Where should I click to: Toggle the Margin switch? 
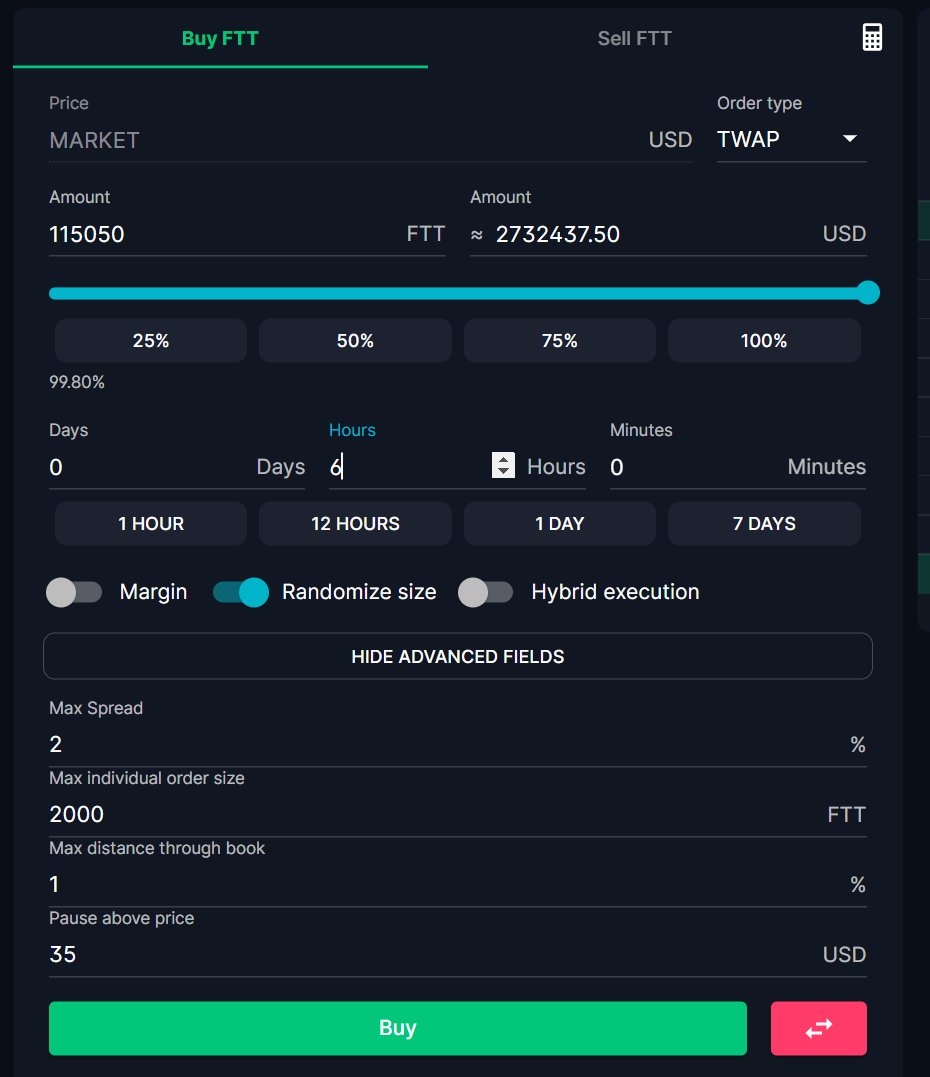point(74,592)
